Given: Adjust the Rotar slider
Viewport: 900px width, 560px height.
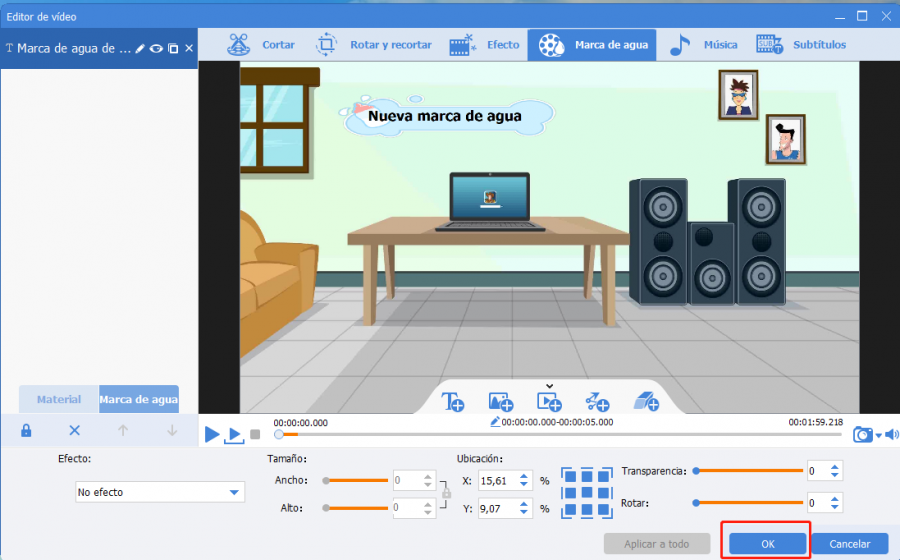Looking at the screenshot, I should point(748,503).
